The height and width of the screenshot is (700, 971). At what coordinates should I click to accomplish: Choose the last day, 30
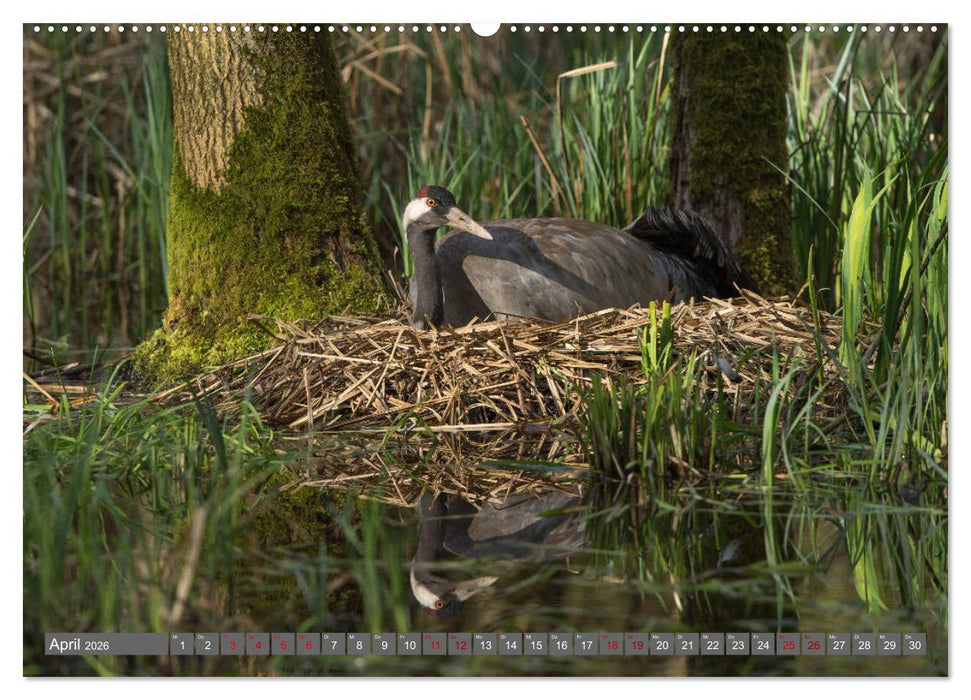pos(914,644)
